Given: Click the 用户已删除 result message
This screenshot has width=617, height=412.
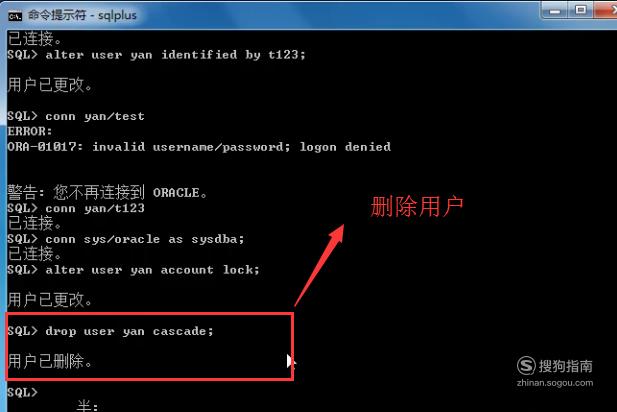Looking at the screenshot, I should click(50, 361).
